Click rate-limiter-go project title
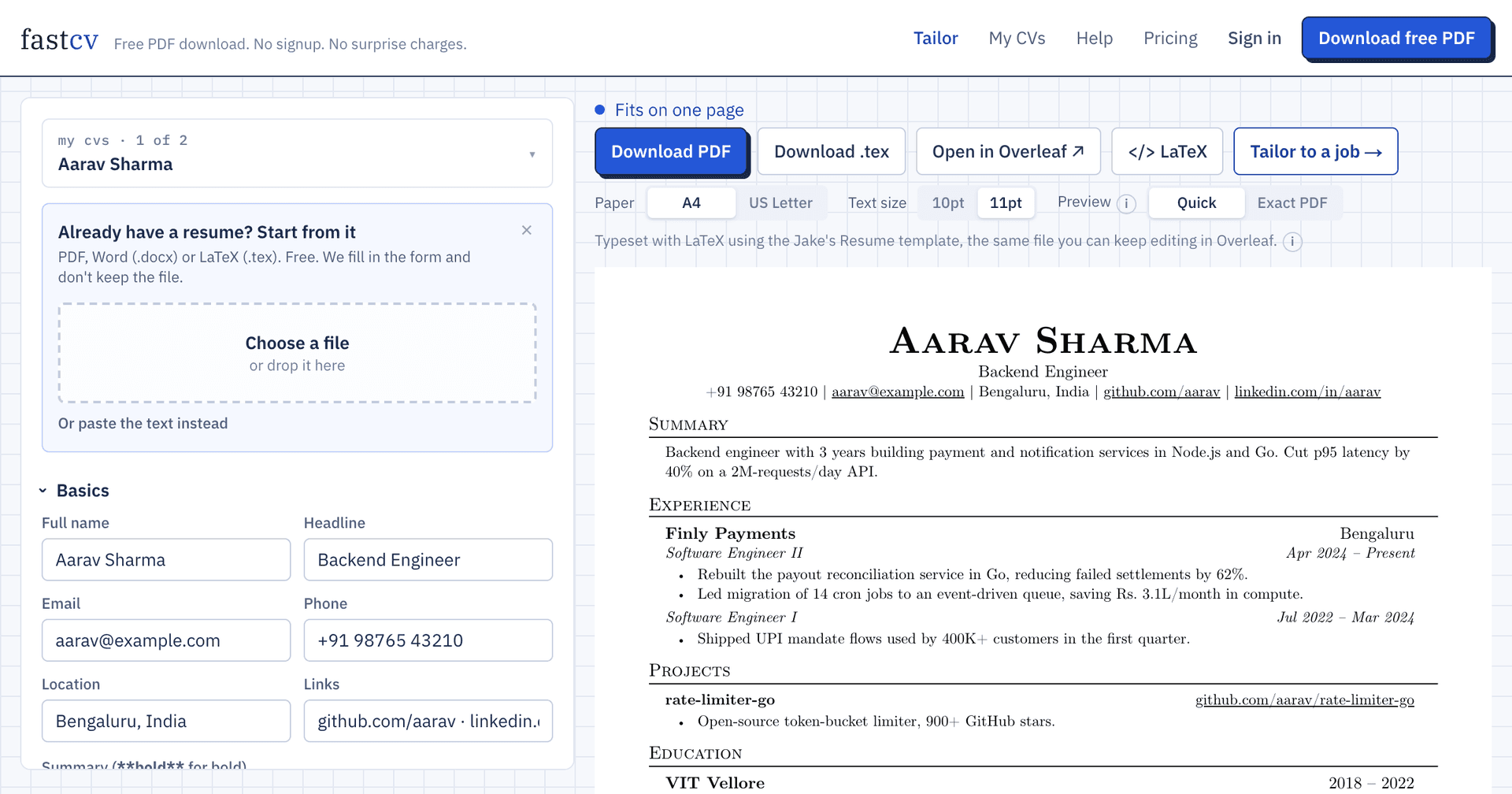 [x=720, y=699]
